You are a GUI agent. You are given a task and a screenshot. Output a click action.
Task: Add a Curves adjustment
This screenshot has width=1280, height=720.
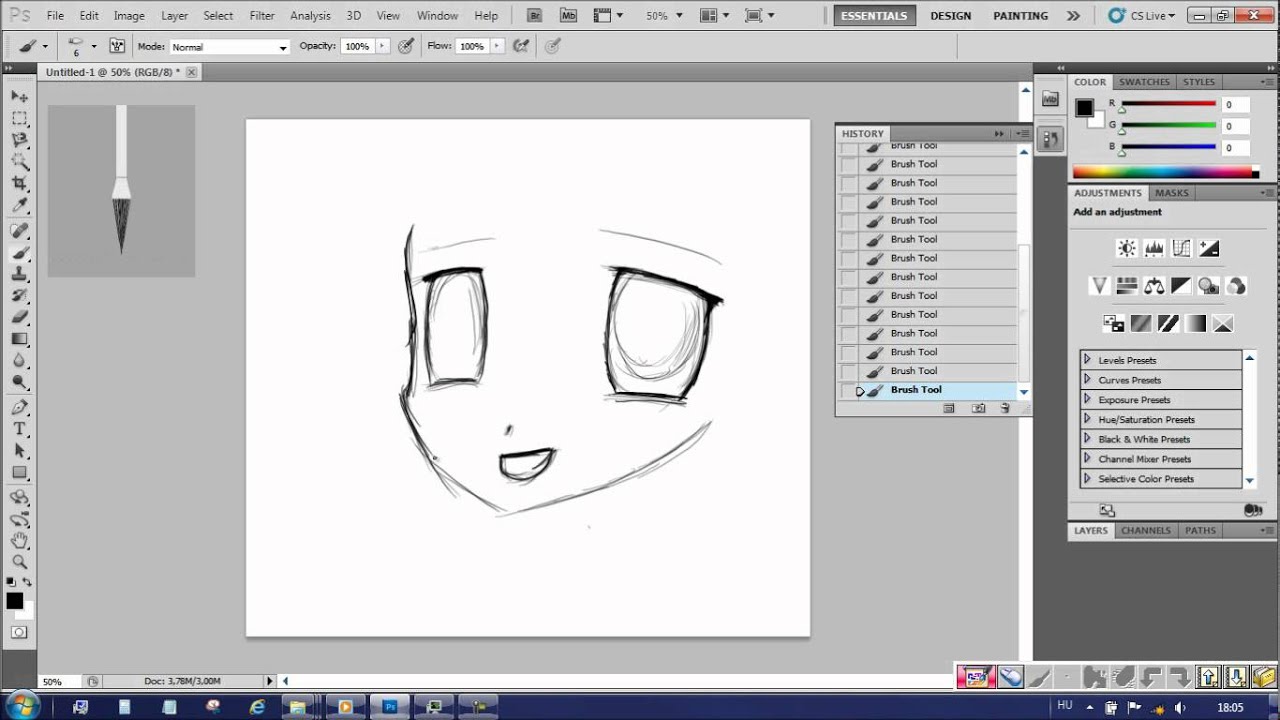point(1181,248)
